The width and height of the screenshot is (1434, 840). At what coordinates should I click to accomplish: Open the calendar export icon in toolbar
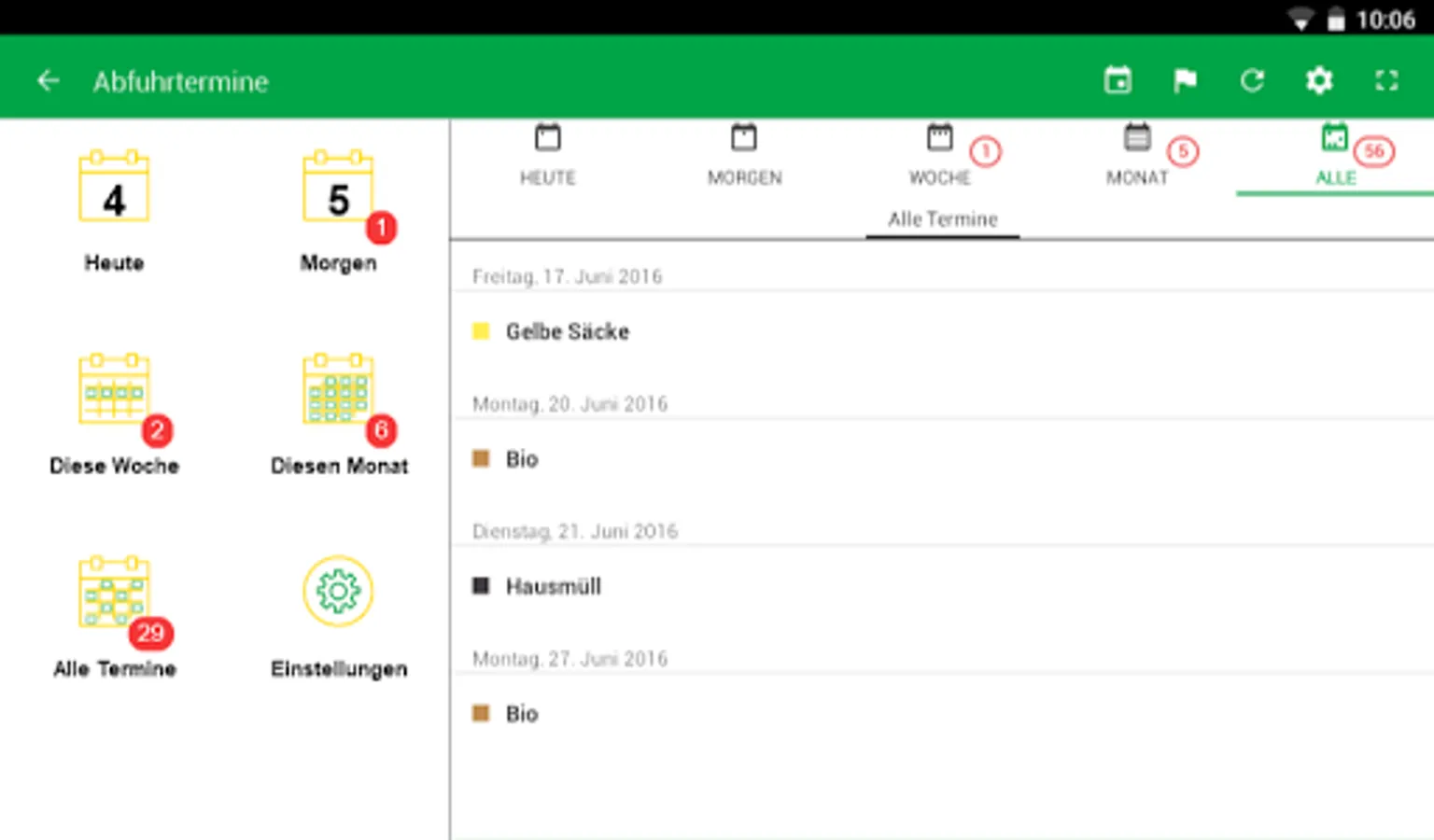pos(1118,80)
